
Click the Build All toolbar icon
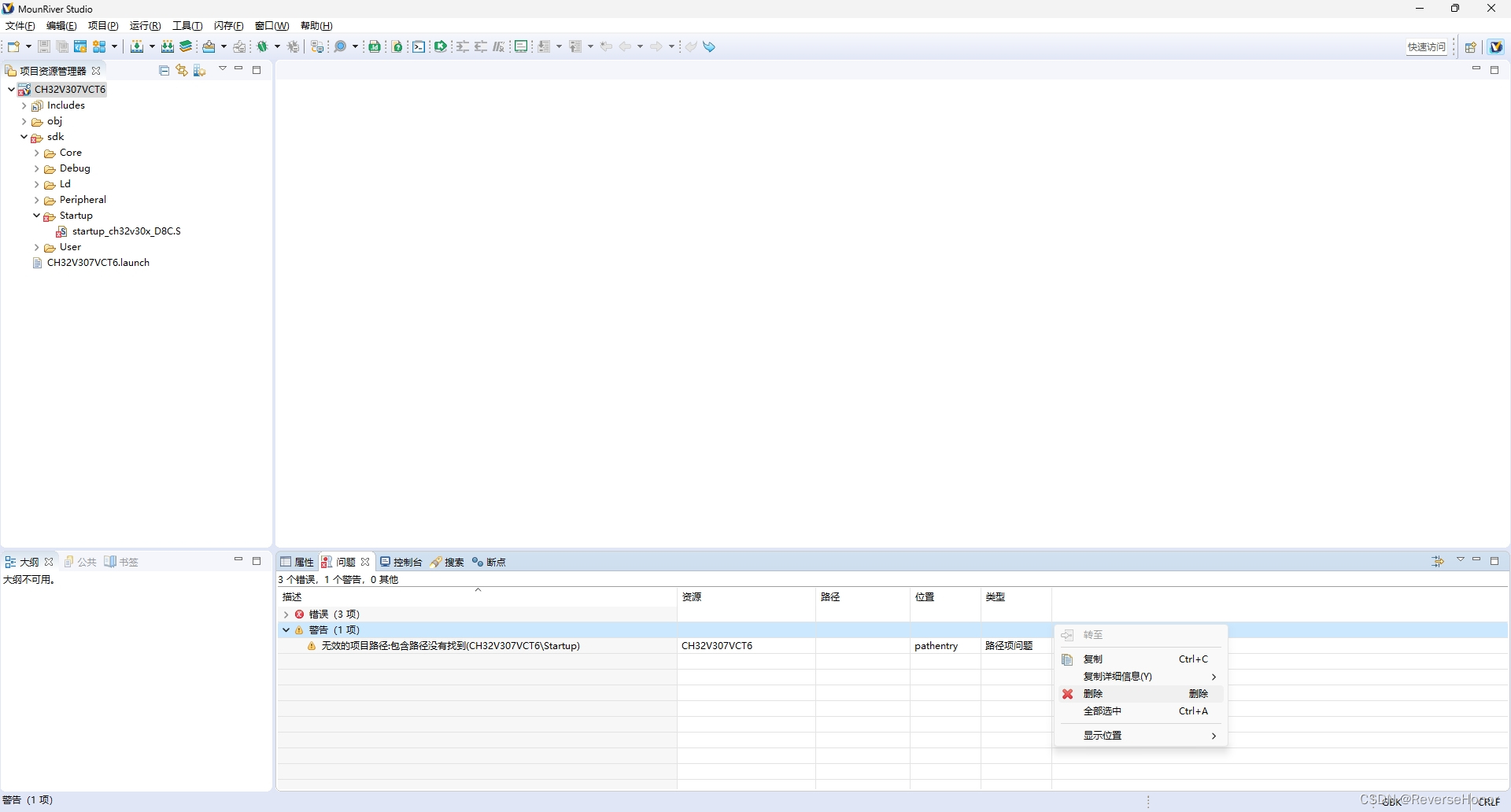(168, 46)
